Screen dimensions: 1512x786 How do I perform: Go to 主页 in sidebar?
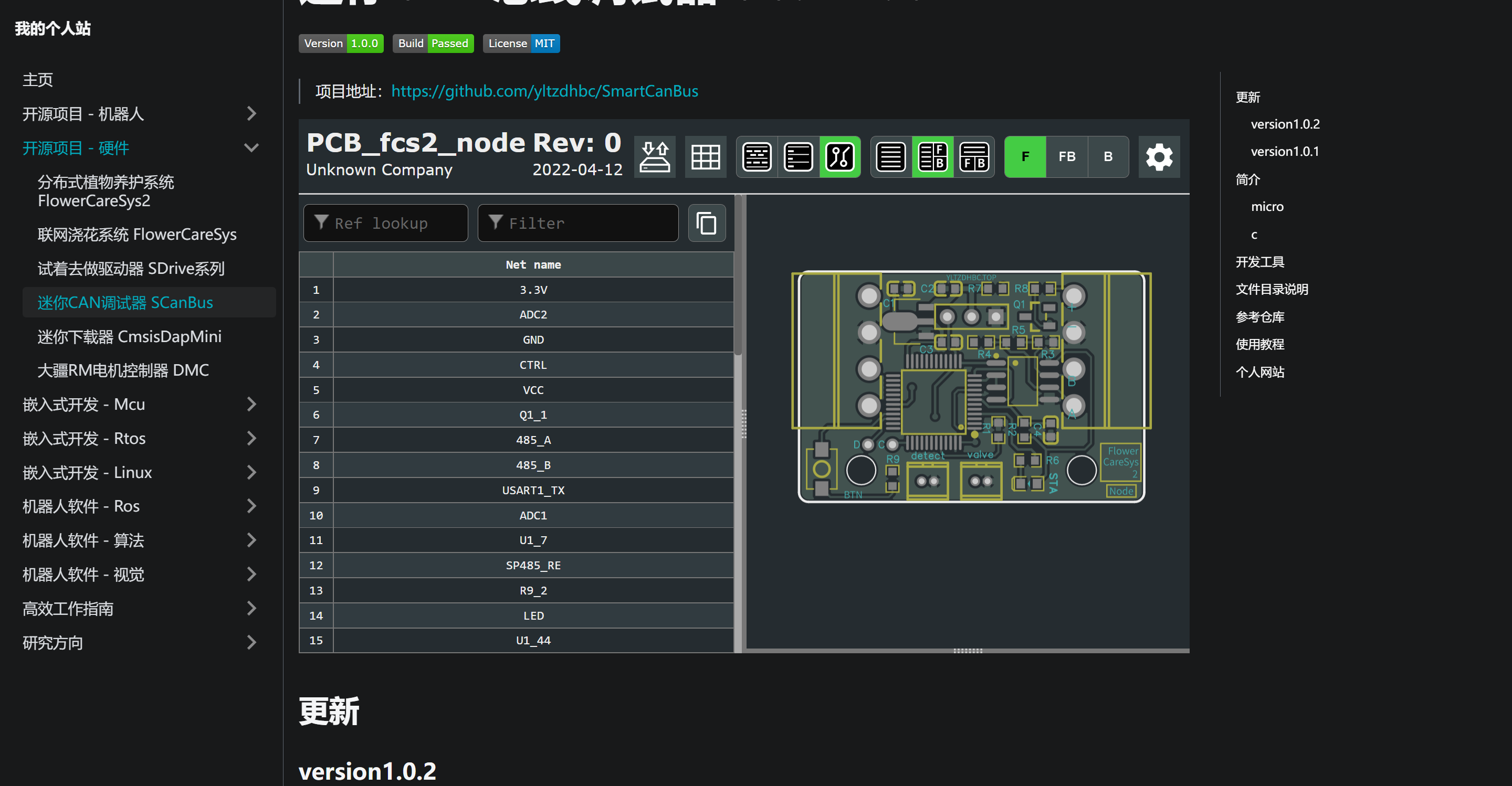click(x=38, y=80)
